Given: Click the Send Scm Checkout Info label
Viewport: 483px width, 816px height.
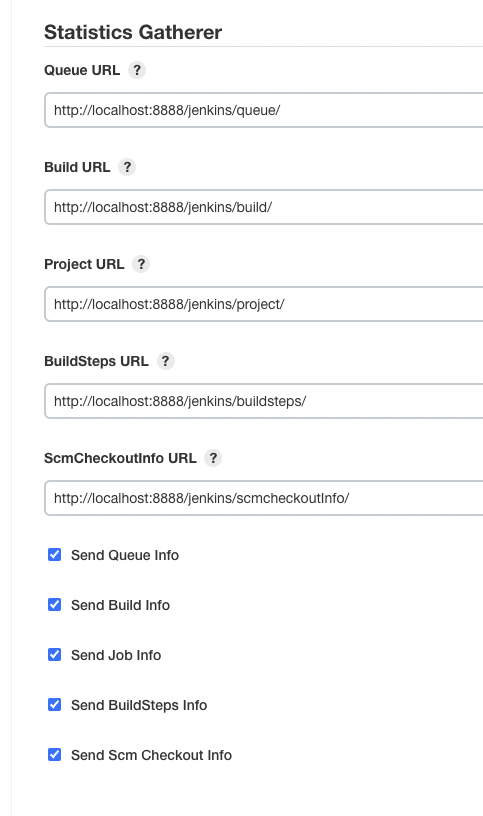Looking at the screenshot, I should click(151, 755).
